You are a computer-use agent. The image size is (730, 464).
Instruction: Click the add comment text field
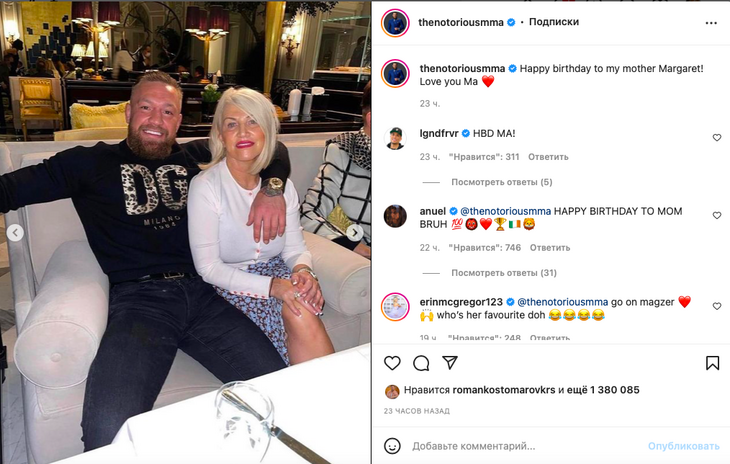[x=520, y=446]
